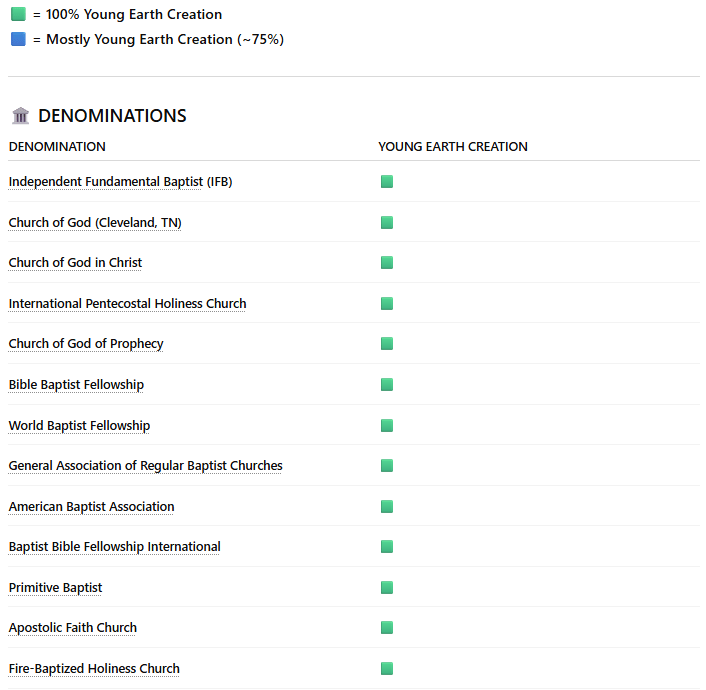This screenshot has height=690, width=706.
Task: Click the Denomination column header
Action: point(57,147)
